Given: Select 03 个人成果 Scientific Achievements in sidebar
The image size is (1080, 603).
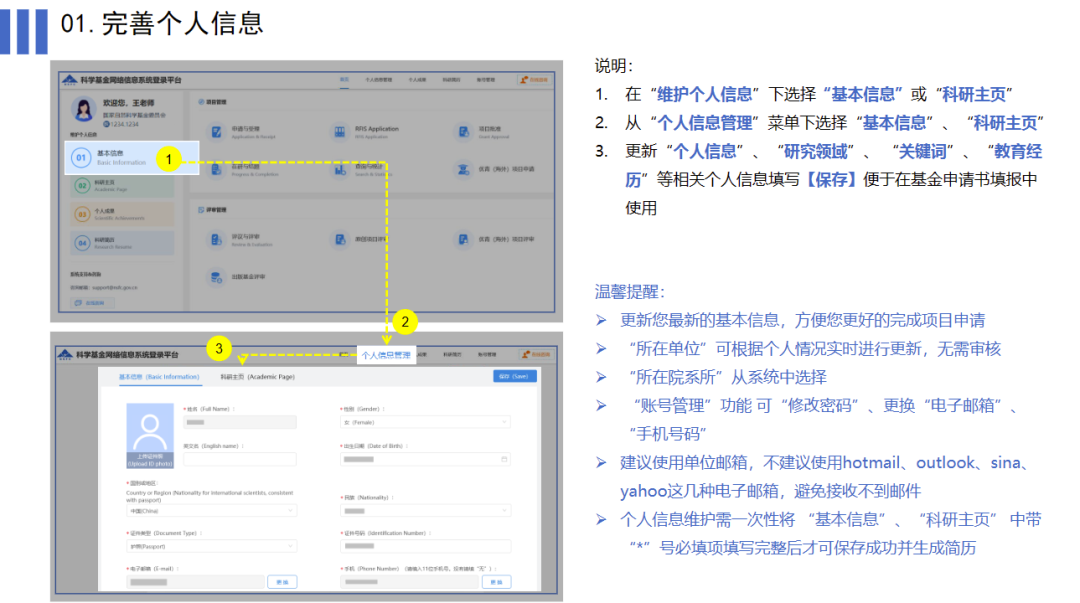Looking at the screenshot, I should [x=122, y=214].
